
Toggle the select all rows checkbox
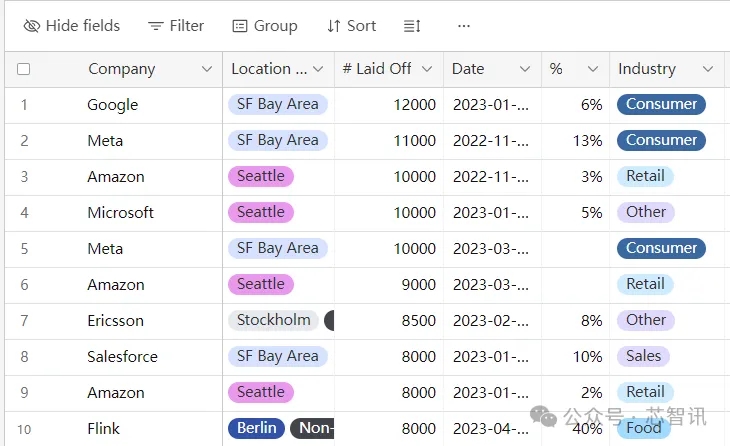pos(24,69)
